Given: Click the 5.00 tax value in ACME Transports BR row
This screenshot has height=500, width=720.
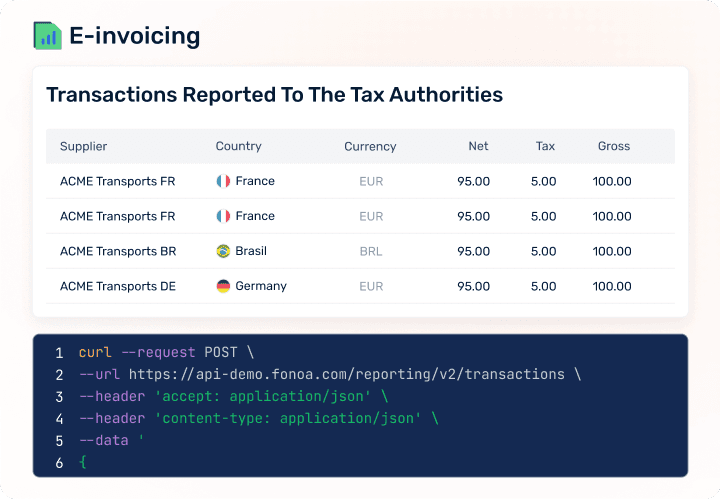Looking at the screenshot, I should click(x=543, y=251).
